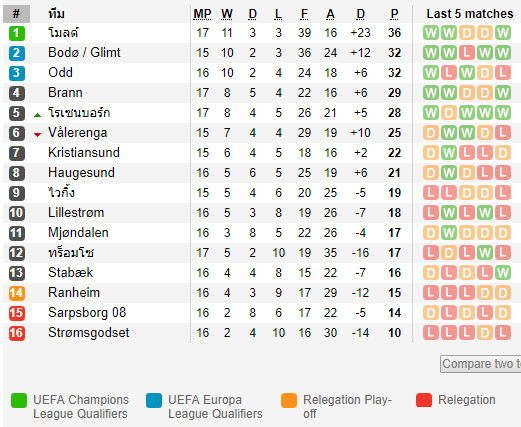Click the W result icon in Mjøndalen's row
The height and width of the screenshot is (427, 521).
point(449,233)
